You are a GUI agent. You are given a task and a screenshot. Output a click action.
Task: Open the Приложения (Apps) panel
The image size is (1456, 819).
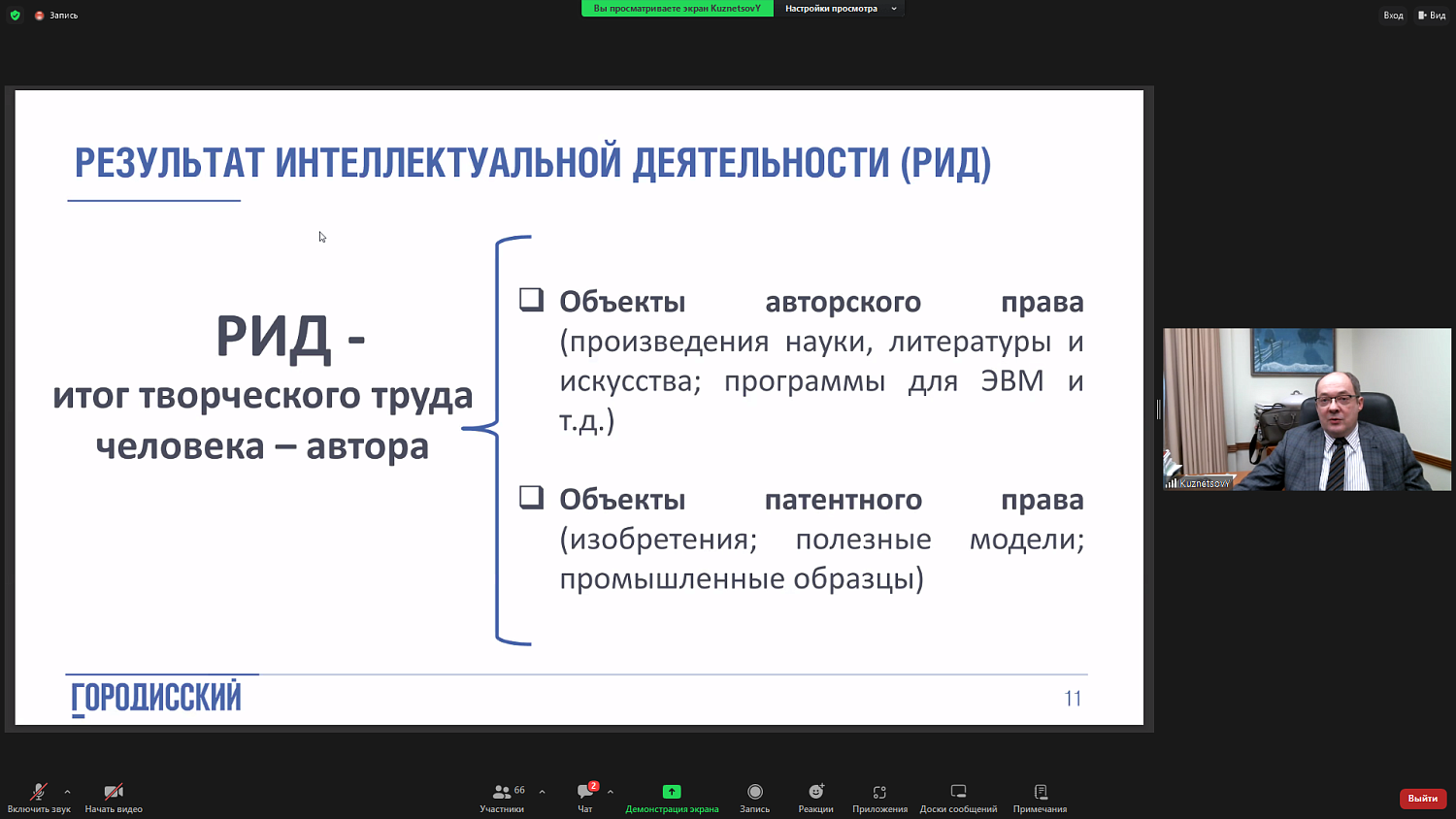click(x=878, y=796)
